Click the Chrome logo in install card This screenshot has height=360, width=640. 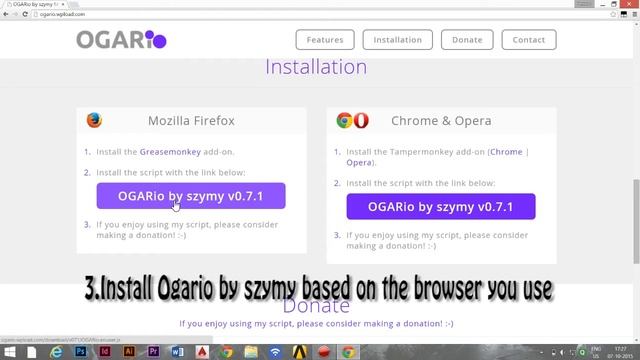click(x=344, y=120)
